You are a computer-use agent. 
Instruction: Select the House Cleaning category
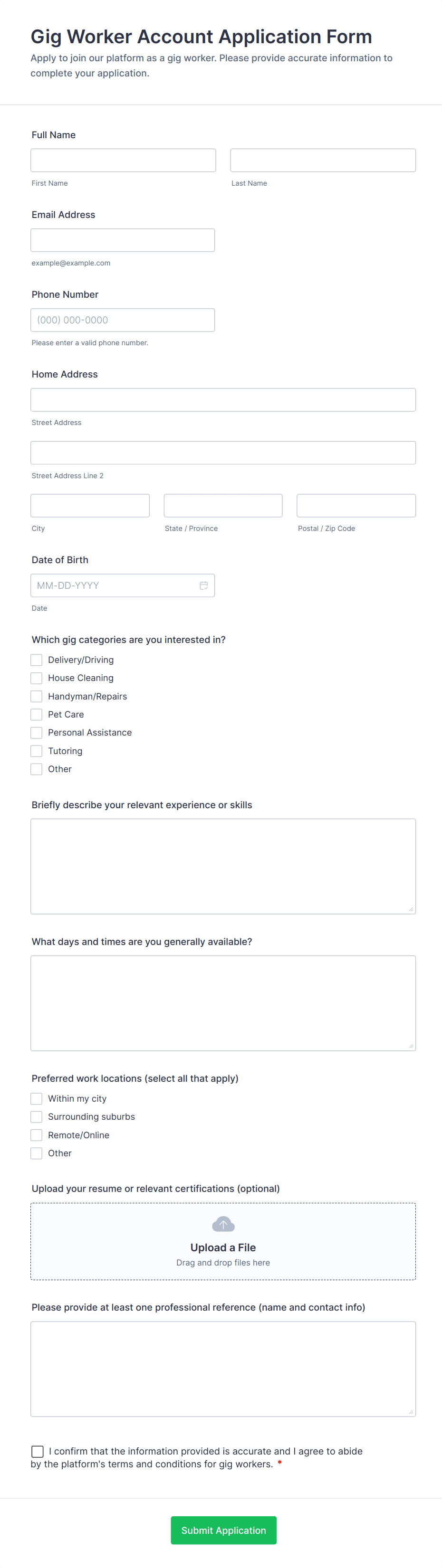pos(37,678)
